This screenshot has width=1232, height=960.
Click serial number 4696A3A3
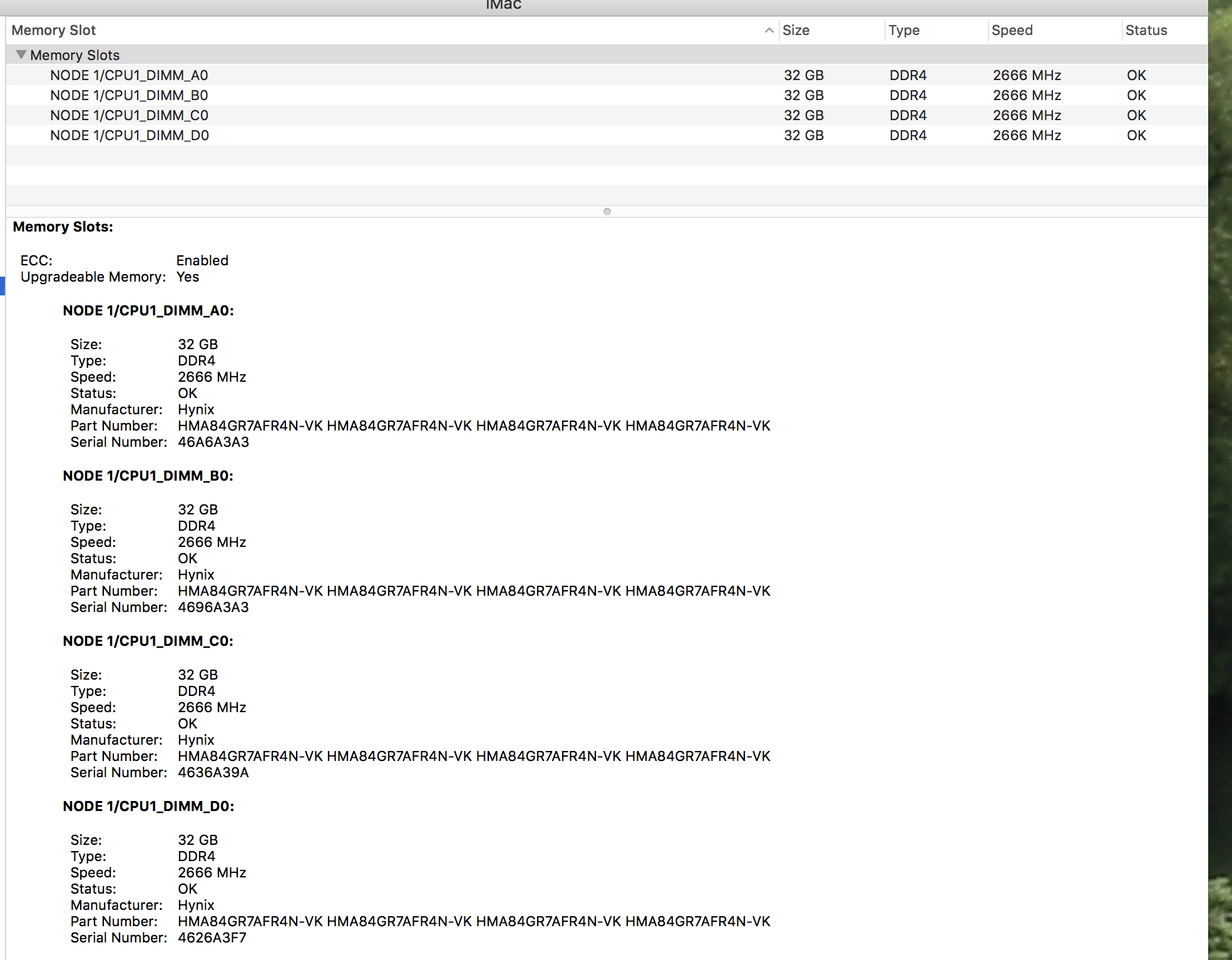(x=213, y=607)
